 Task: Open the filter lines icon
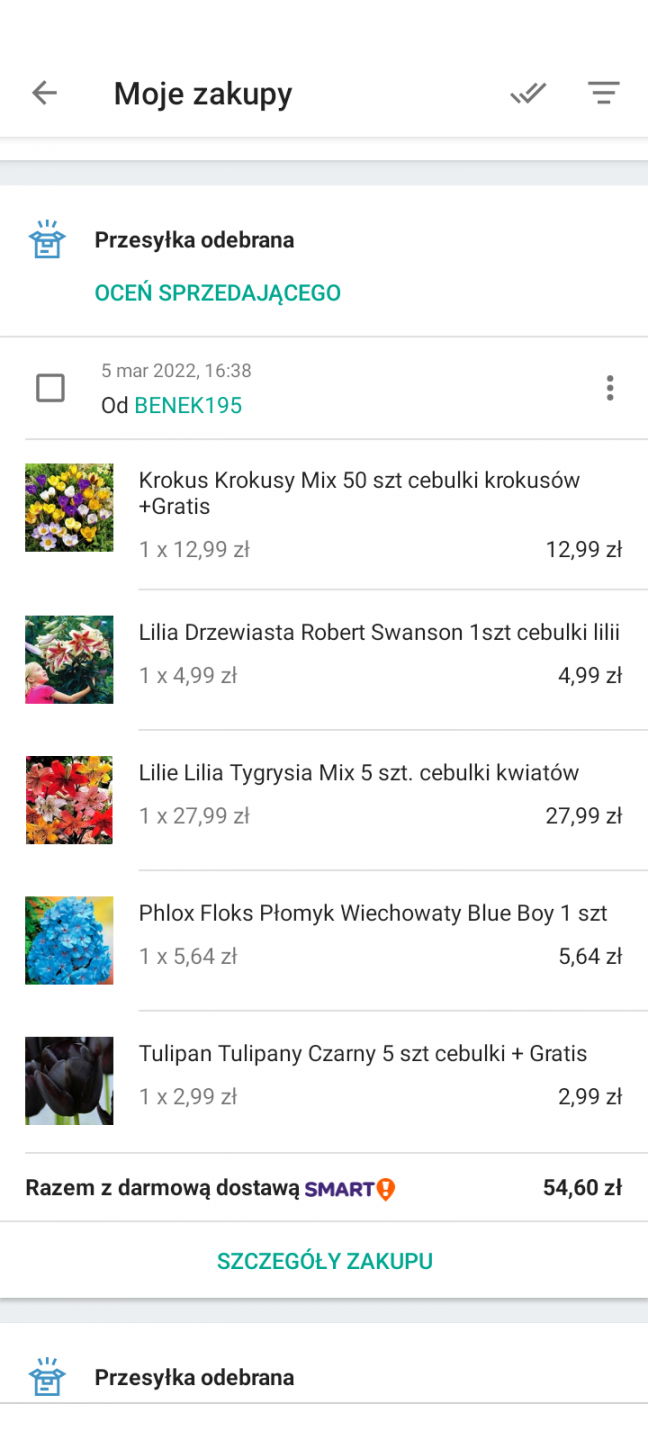(603, 94)
